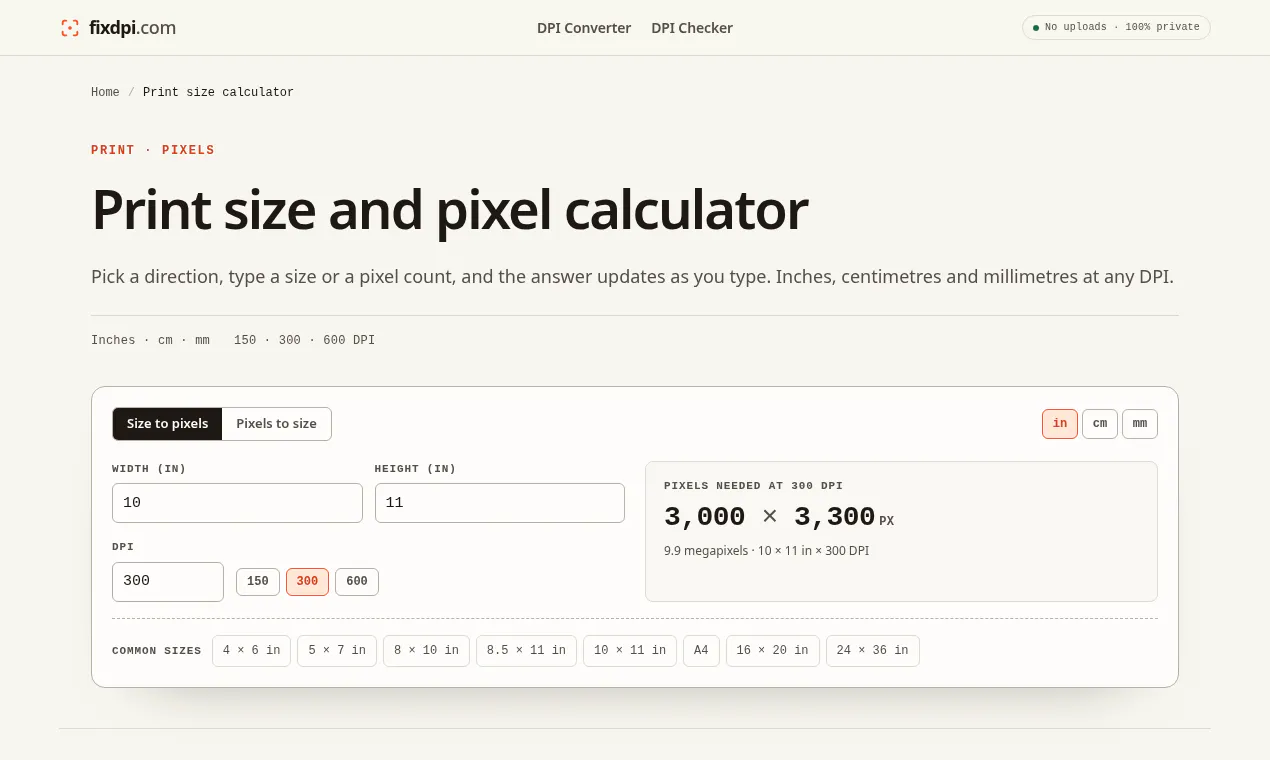1270x760 pixels.
Task: Click the No uploads privacy badge
Action: 1116,27
